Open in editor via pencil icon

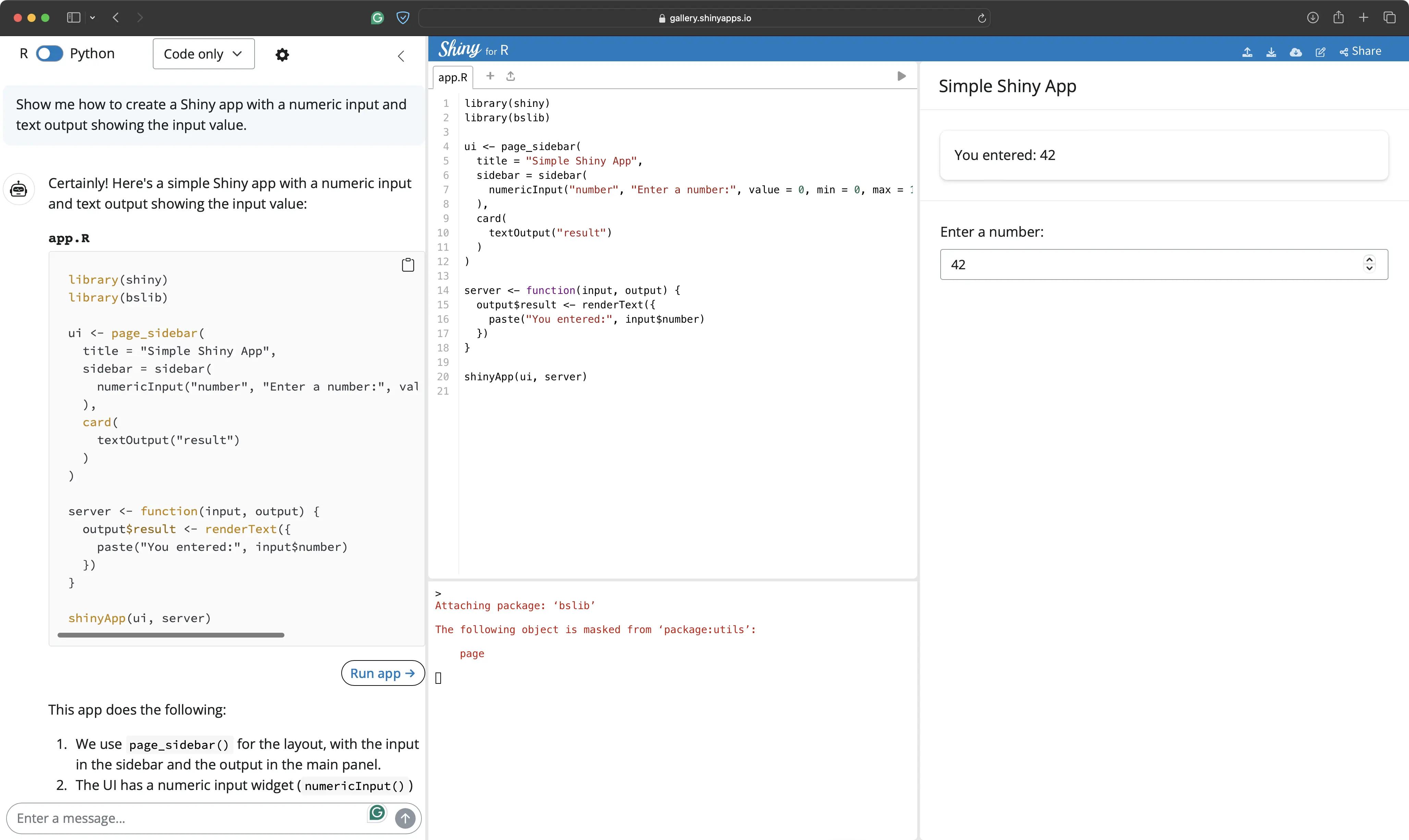[x=1320, y=52]
